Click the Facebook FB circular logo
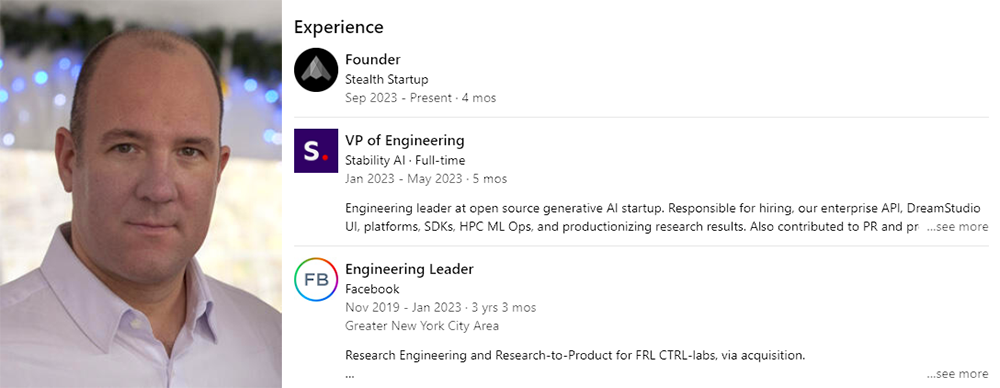This screenshot has width=1000, height=388. click(316, 280)
